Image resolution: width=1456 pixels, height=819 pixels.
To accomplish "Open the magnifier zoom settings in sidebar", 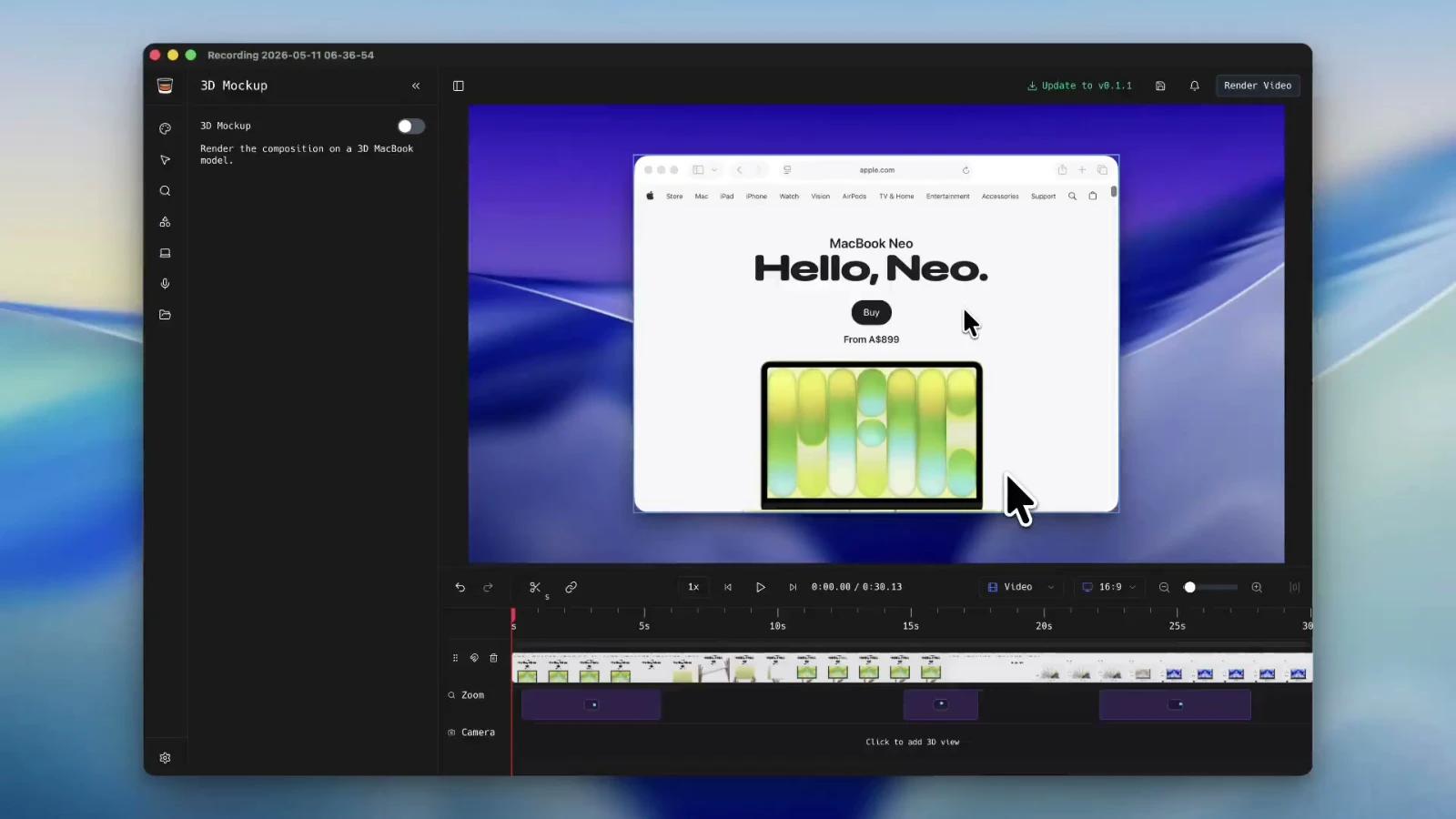I will point(165,191).
